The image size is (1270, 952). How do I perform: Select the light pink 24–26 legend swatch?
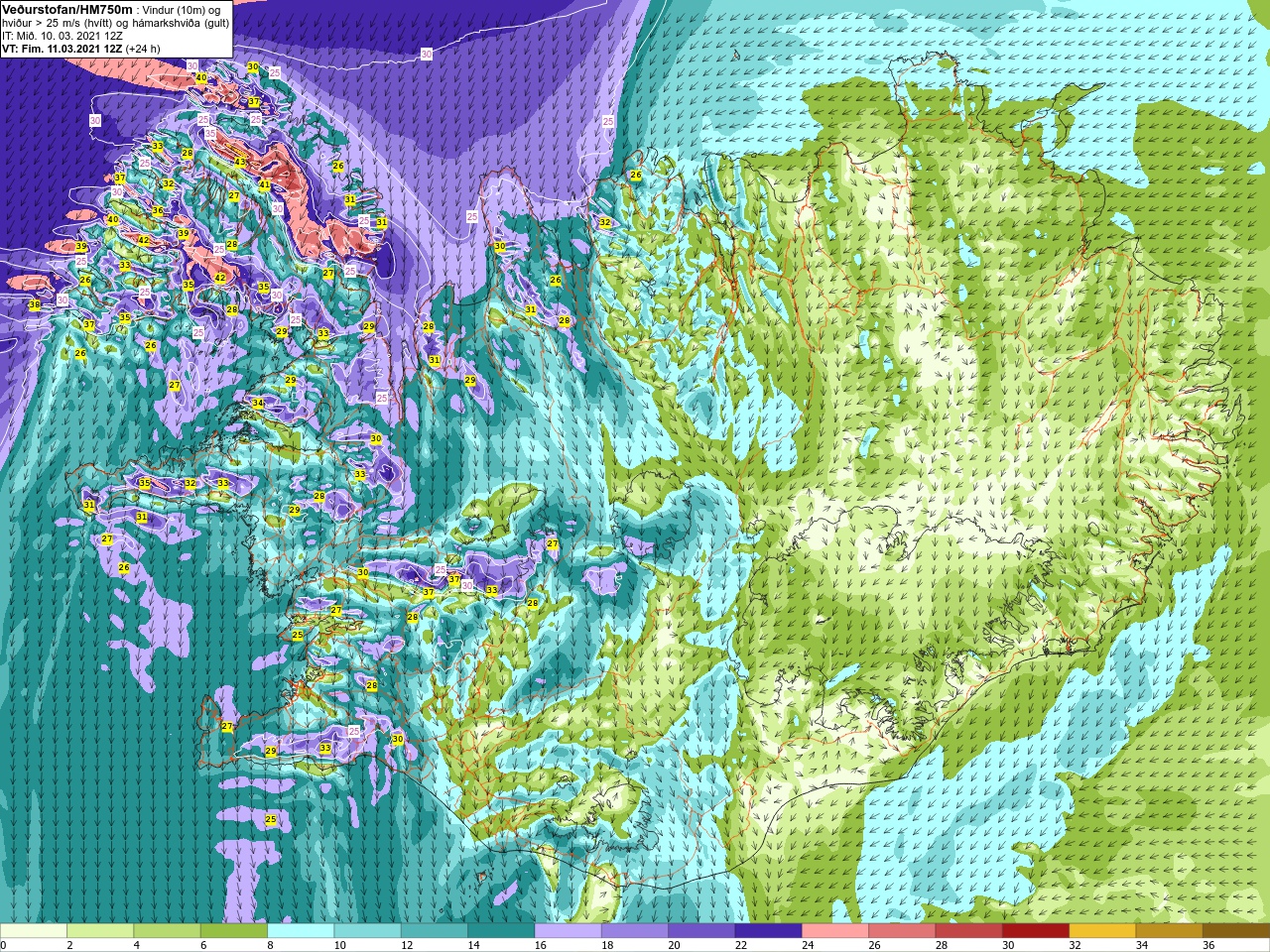(x=834, y=931)
